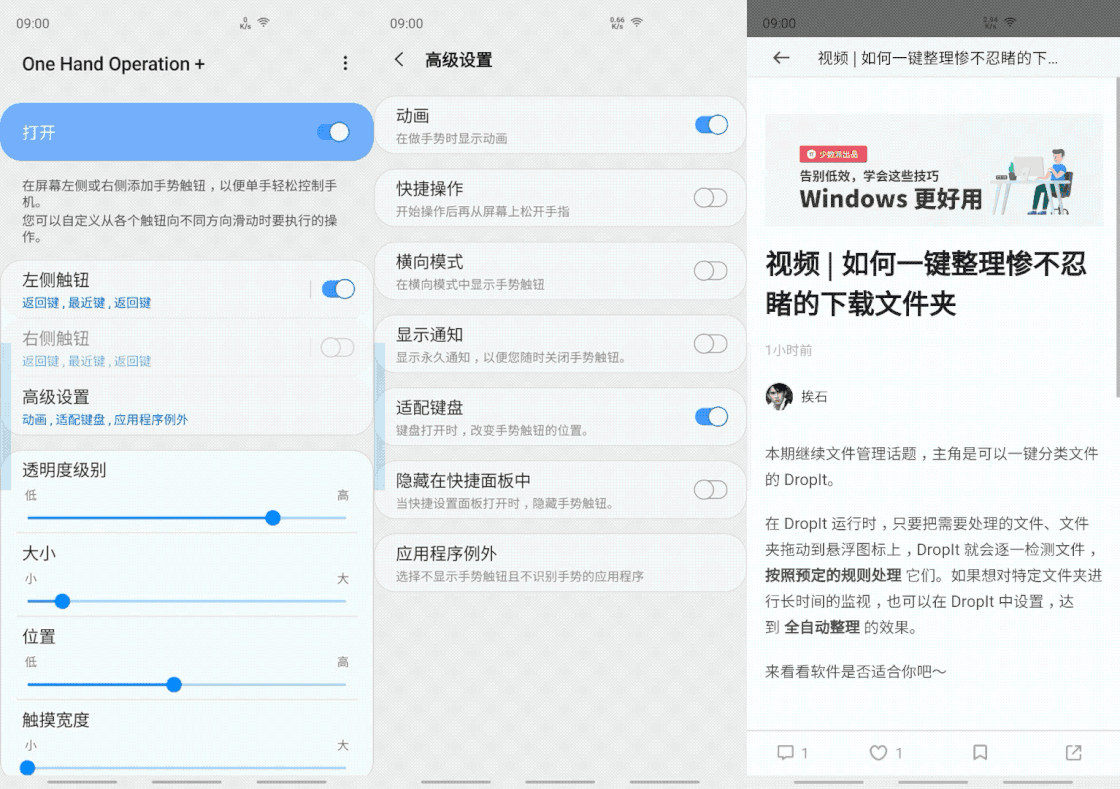Image resolution: width=1120 pixels, height=789 pixels.
Task: Toggle the 打开 master switch
Action: tap(333, 132)
